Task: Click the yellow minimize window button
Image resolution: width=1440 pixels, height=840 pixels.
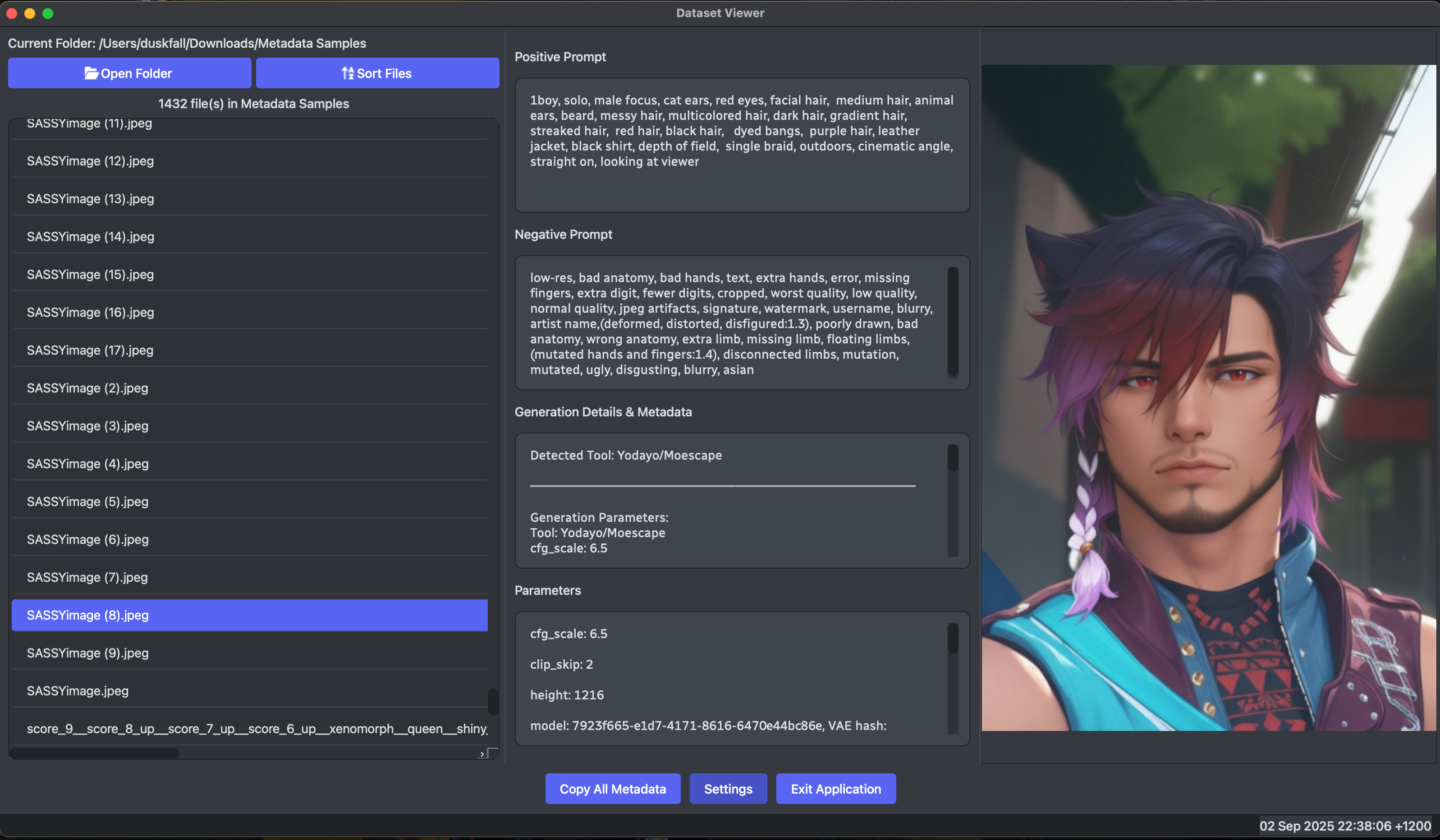Action: pyautogui.click(x=30, y=13)
